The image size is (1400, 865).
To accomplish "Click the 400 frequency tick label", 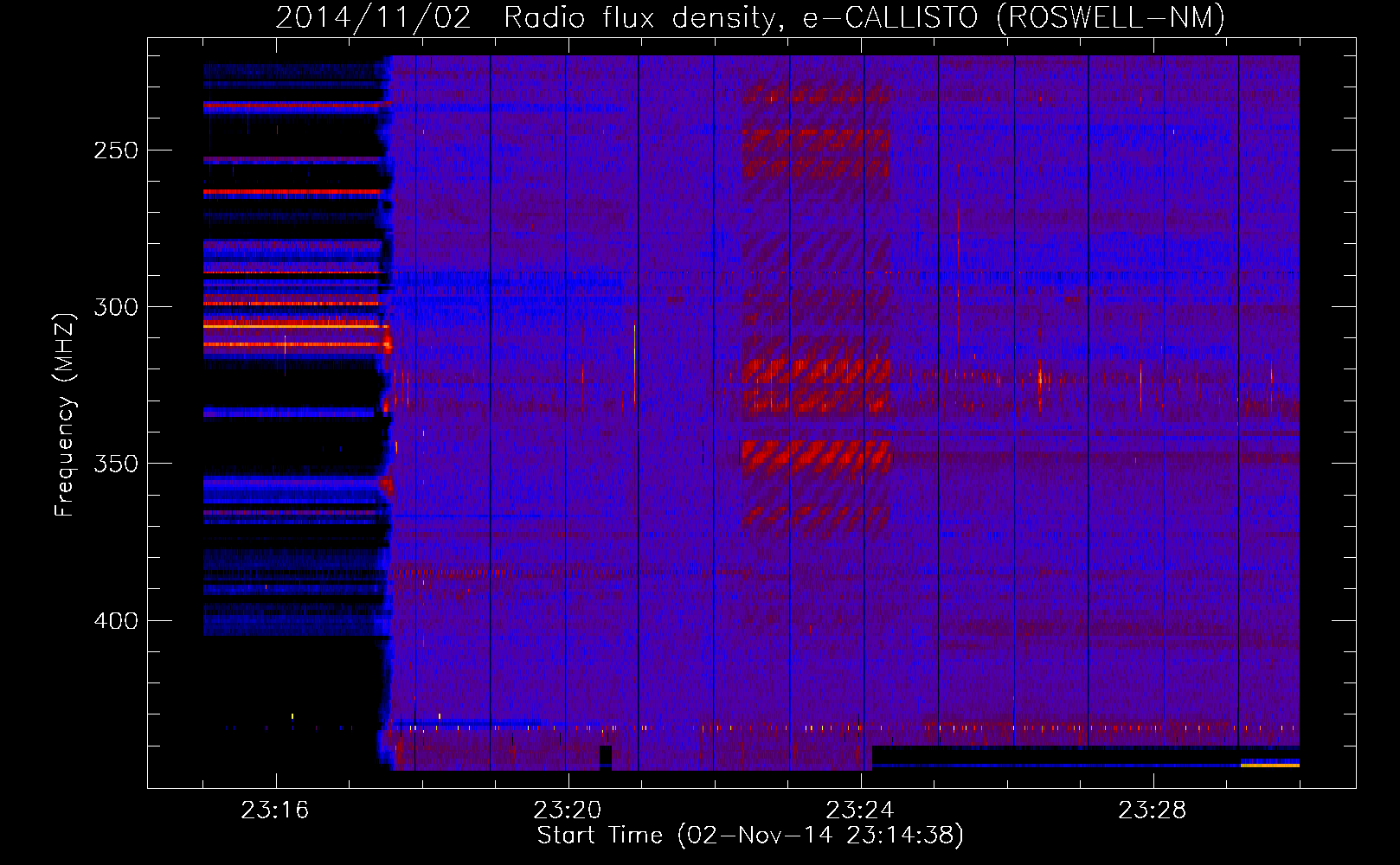I will point(116,621).
